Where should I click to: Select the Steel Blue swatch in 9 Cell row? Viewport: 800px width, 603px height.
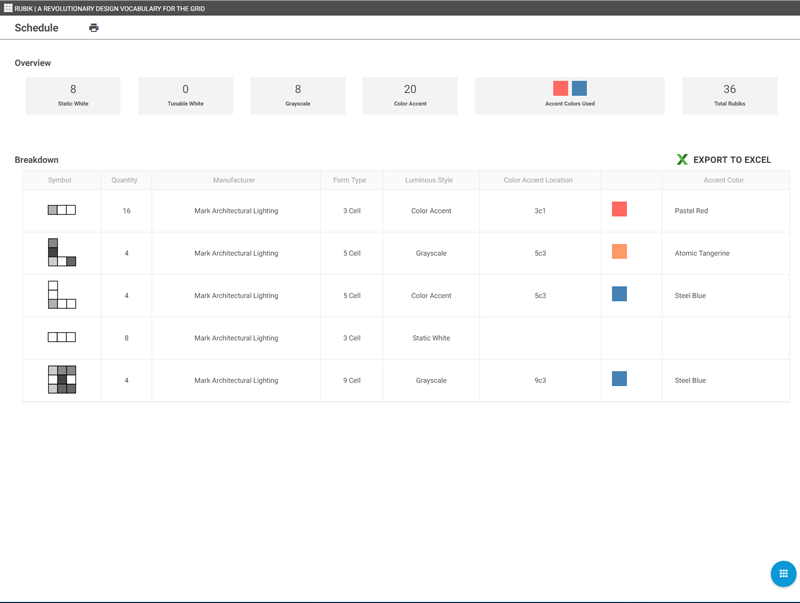619,379
